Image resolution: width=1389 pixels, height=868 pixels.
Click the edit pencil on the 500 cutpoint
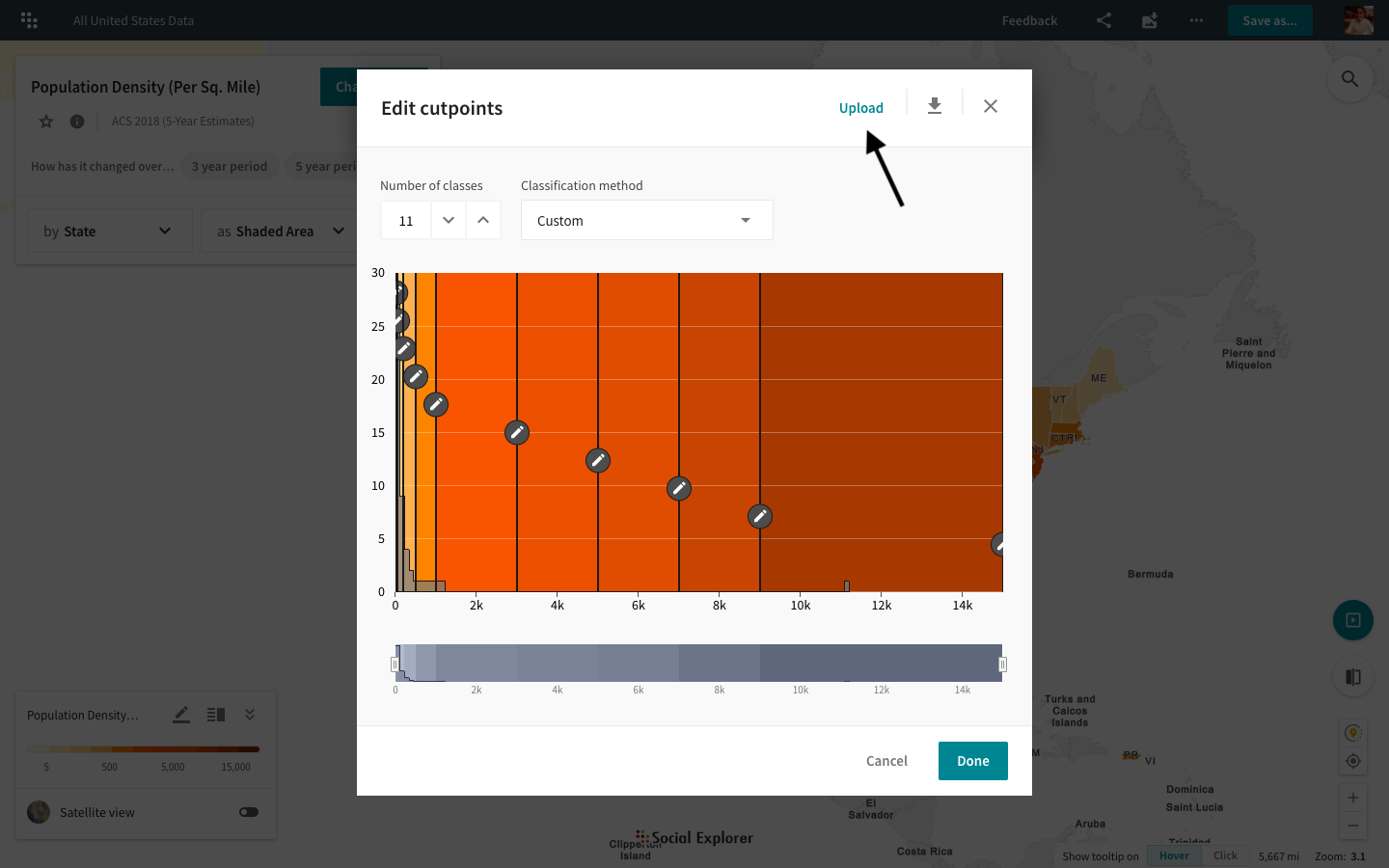coord(416,377)
